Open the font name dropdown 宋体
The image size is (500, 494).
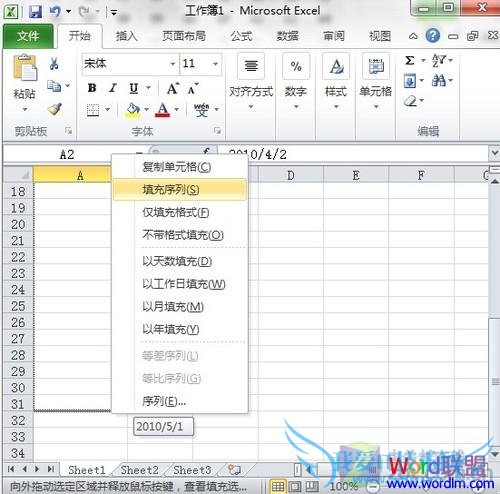(x=173, y=63)
